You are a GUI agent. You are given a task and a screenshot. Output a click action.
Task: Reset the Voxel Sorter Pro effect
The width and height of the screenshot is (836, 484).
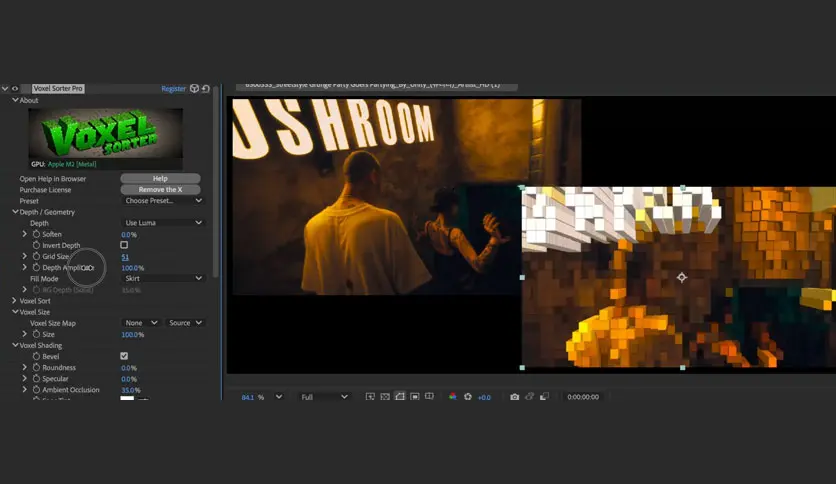click(x=205, y=88)
